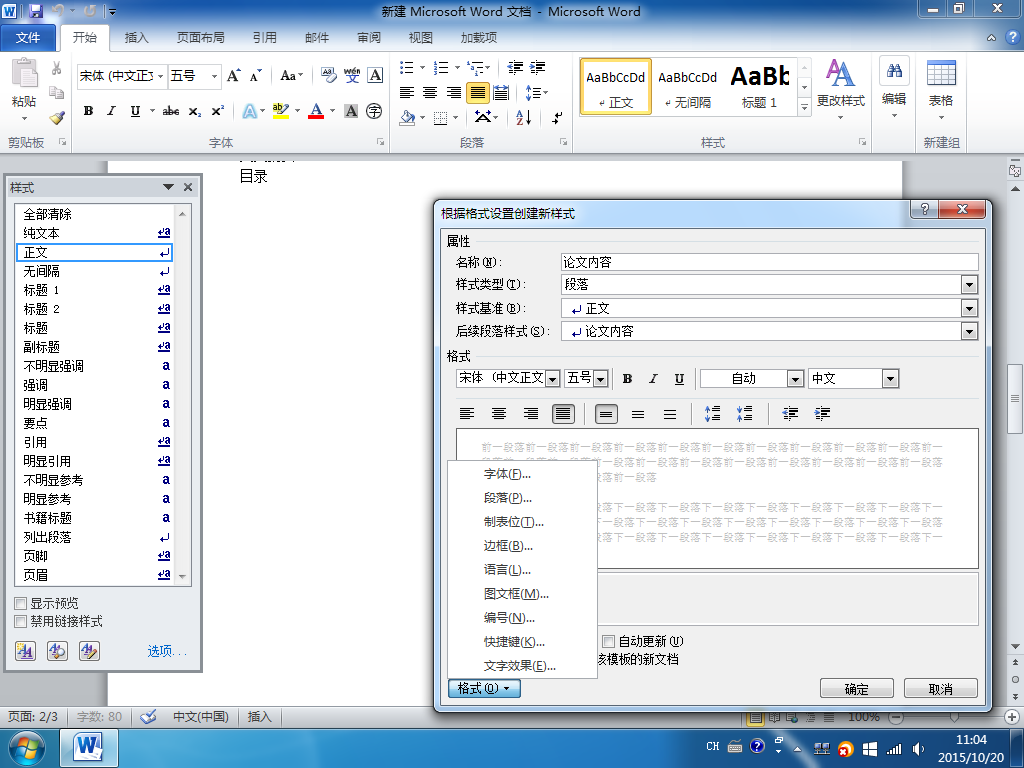This screenshot has width=1024, height=768.
Task: Select 标题 2 in the Styles list
Action: point(94,309)
